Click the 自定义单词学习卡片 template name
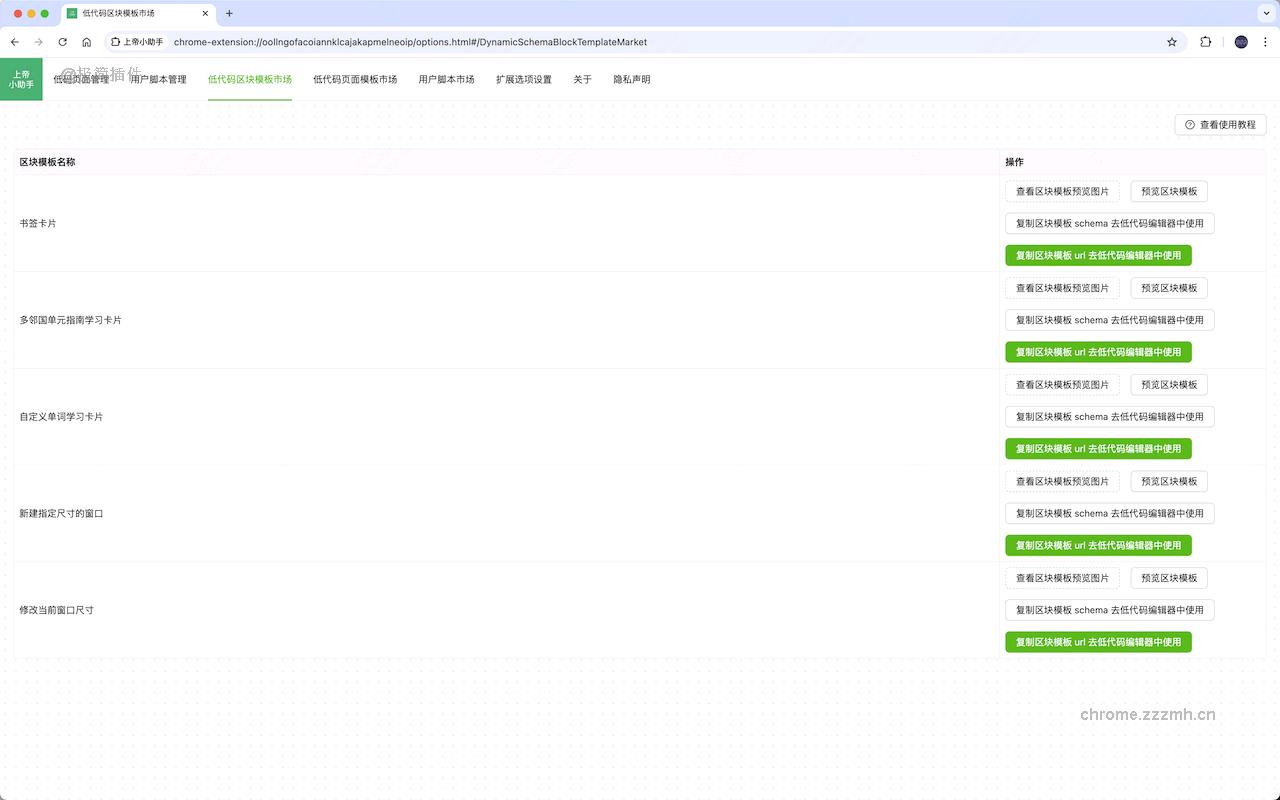The image size is (1280, 800). click(61, 417)
